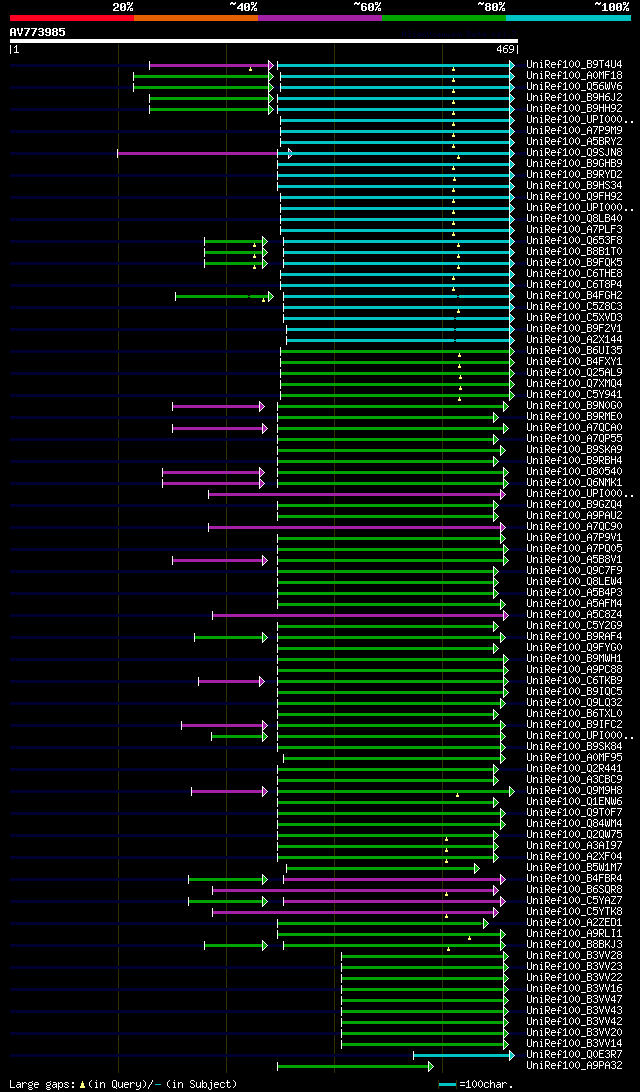Click the white query sequence bar
This screenshot has width=640, height=1092.
(x=264, y=41)
